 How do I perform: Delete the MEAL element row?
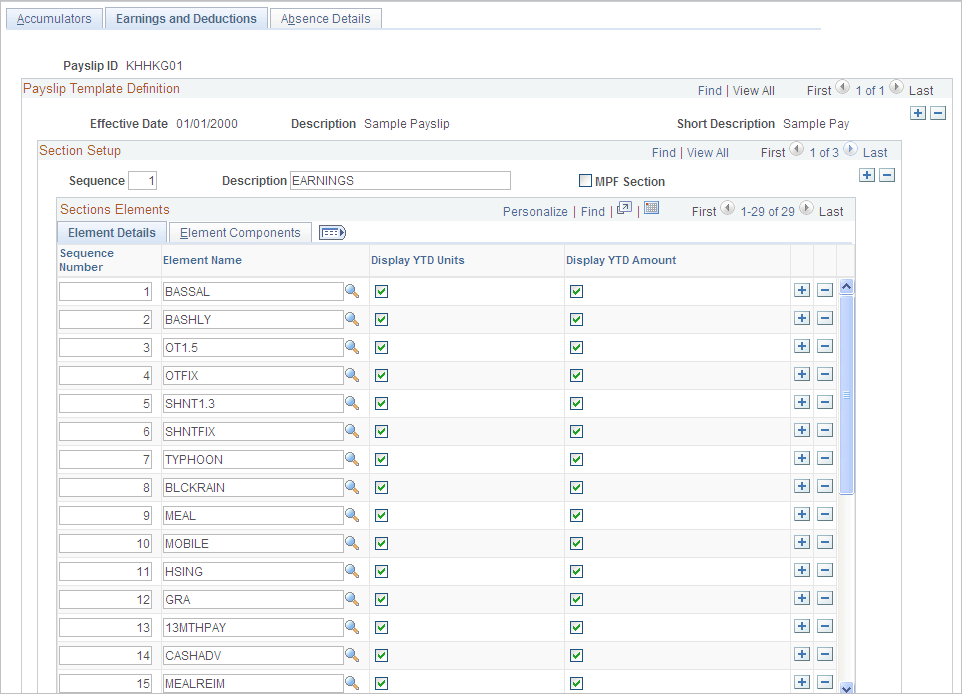825,514
